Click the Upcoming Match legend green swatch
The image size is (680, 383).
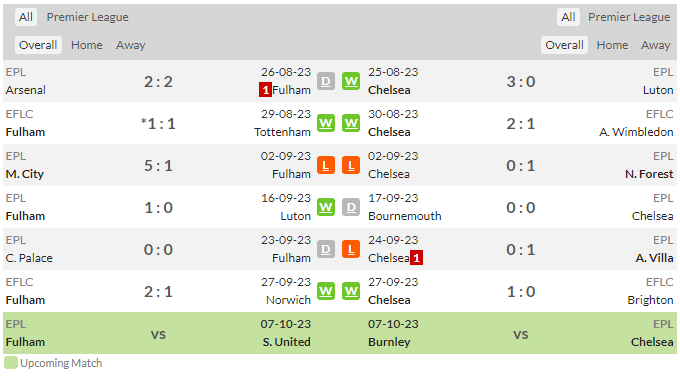click(11, 363)
